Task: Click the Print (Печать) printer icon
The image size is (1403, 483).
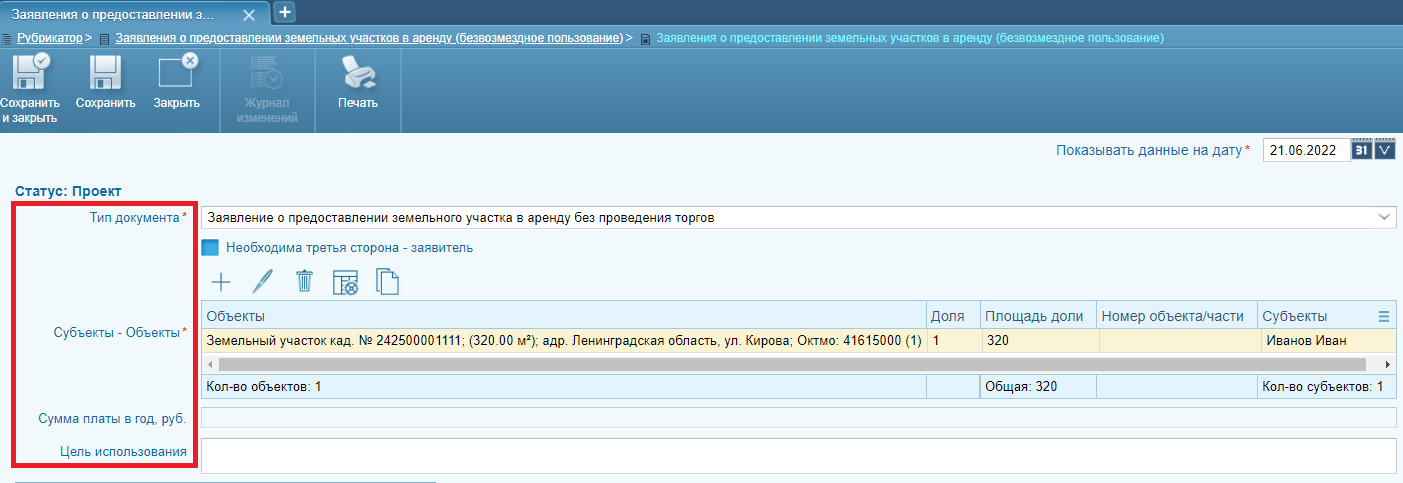Action: click(x=357, y=74)
